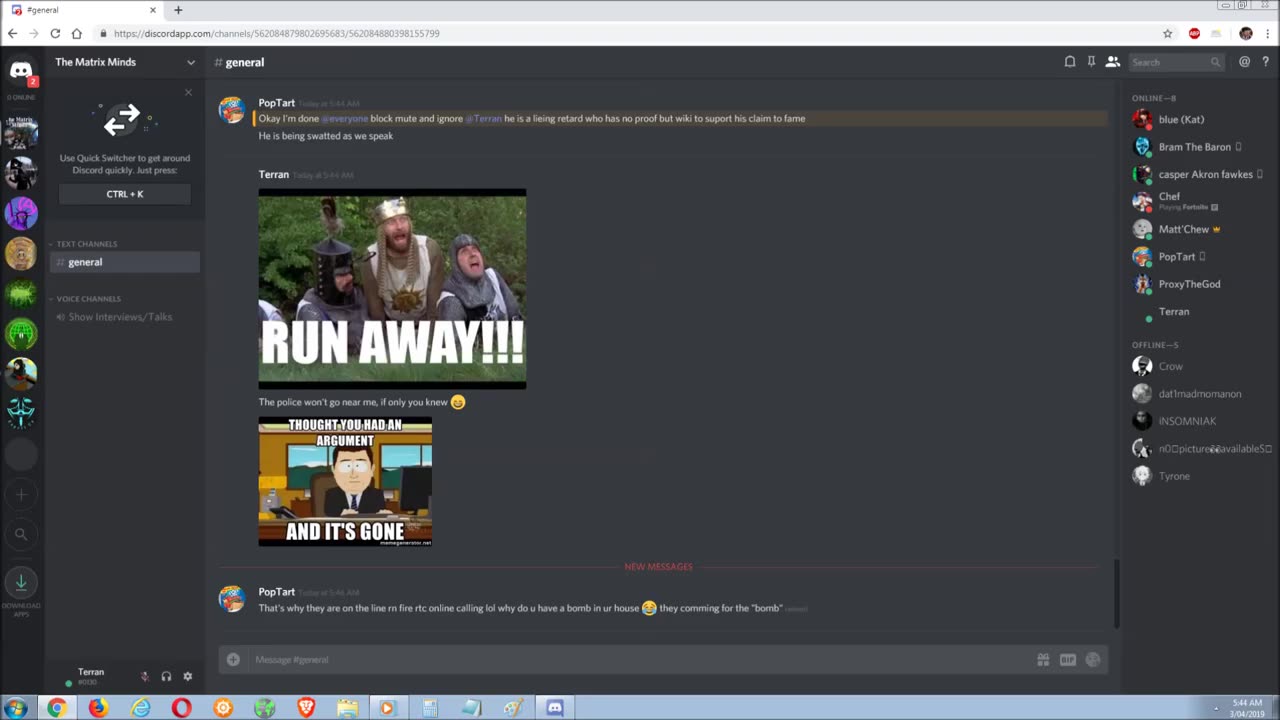Open Adblock Plus extension icon

[1194, 33]
